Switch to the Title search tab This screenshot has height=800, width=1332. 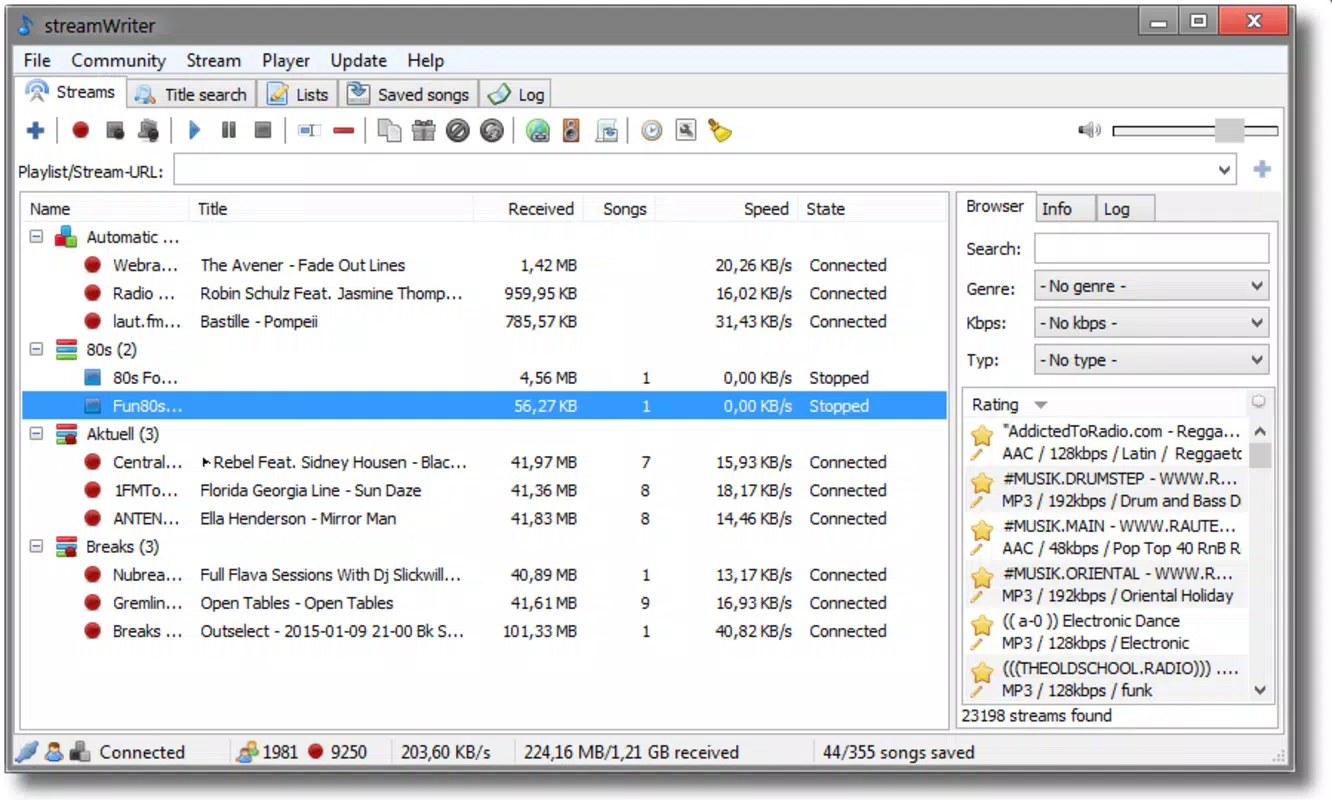coord(191,94)
